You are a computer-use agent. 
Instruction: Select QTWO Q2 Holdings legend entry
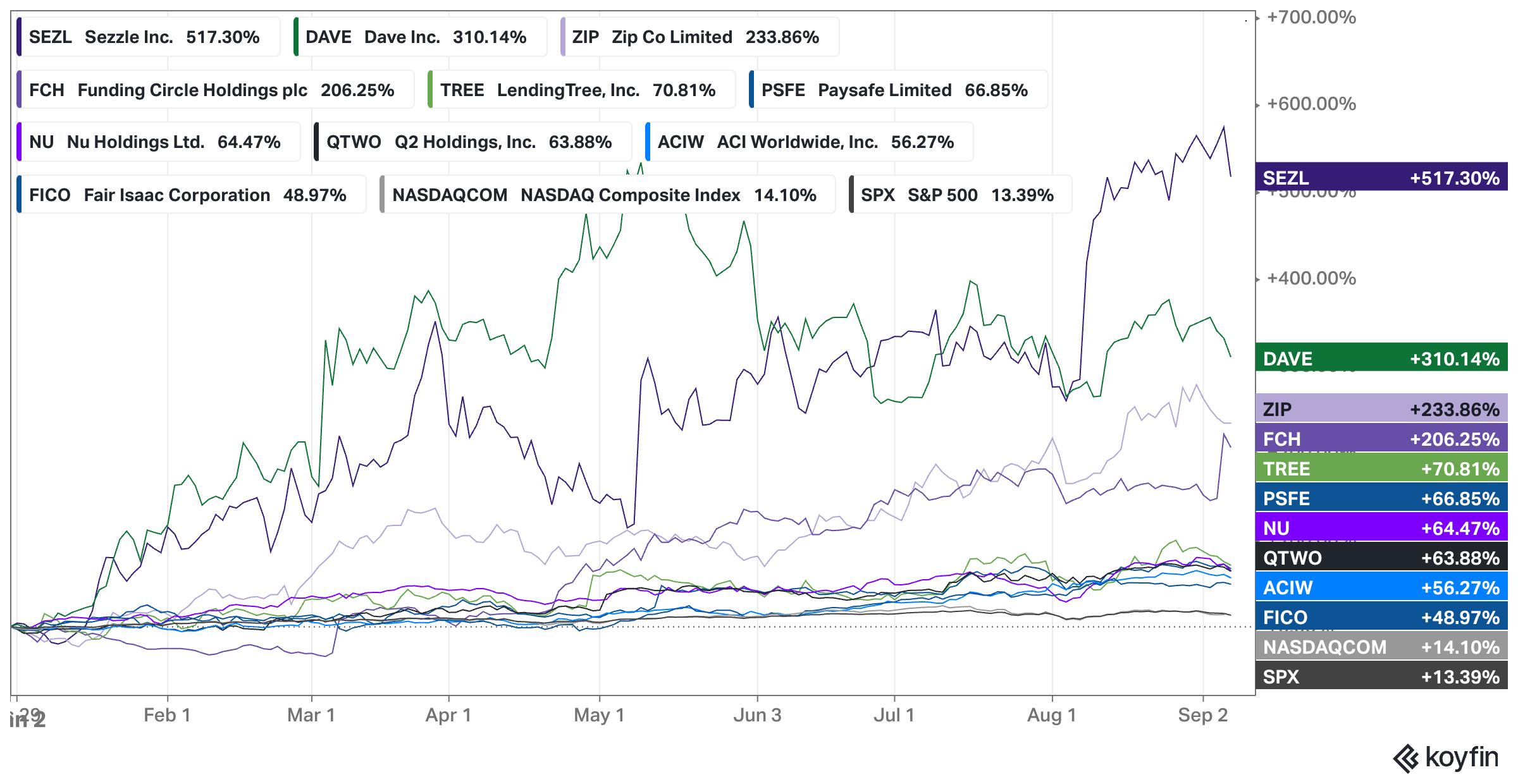pos(472,142)
